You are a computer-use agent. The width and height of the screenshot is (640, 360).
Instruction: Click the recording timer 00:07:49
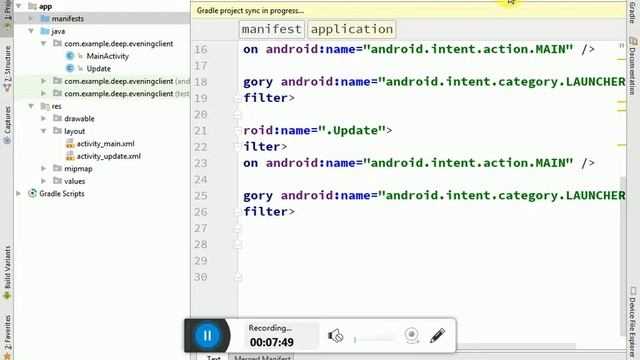tap(271, 342)
